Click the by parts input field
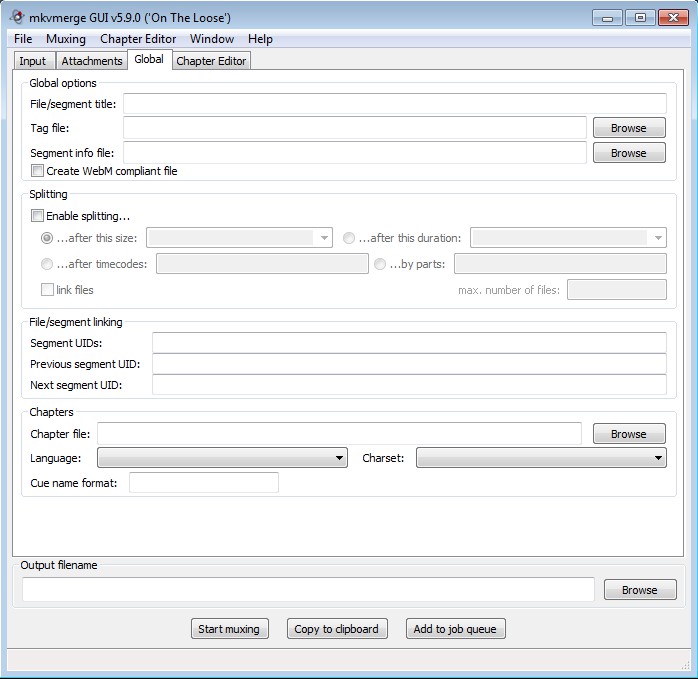Viewport: 698px width, 679px height. pos(560,264)
